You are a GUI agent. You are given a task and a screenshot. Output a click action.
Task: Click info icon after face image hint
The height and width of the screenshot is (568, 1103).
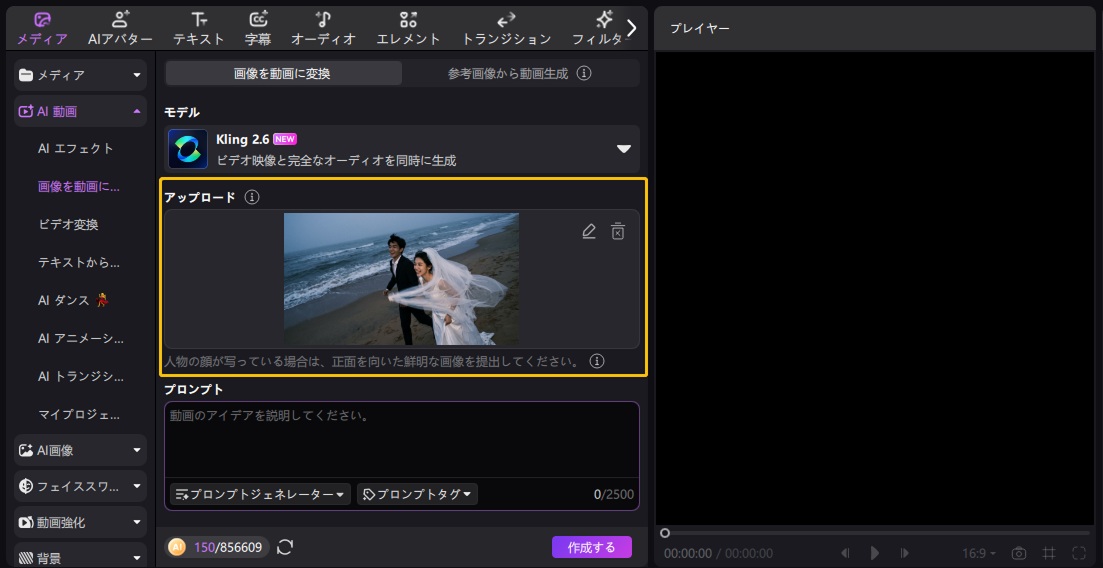pos(597,362)
